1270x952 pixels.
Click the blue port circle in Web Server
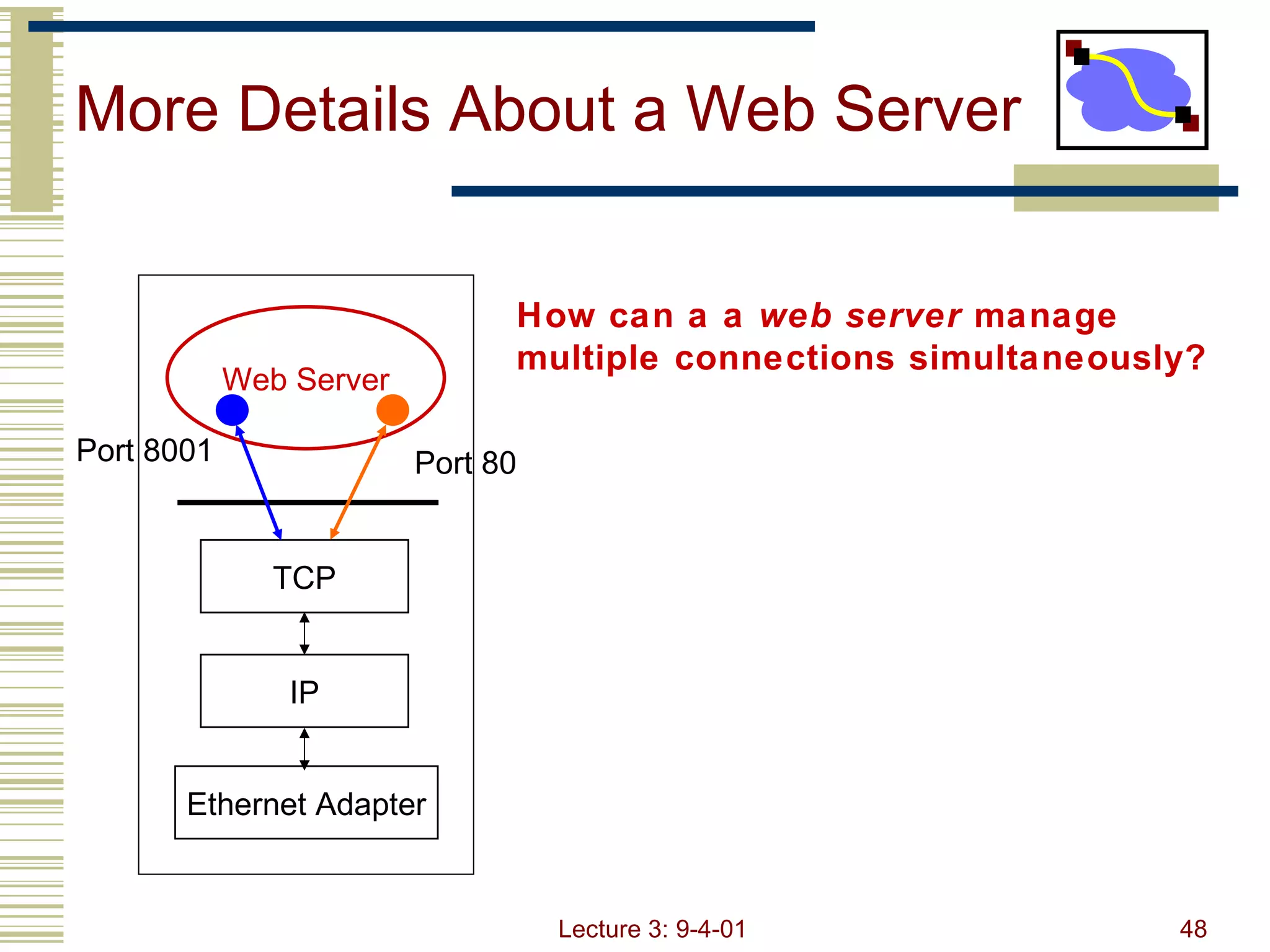[232, 410]
